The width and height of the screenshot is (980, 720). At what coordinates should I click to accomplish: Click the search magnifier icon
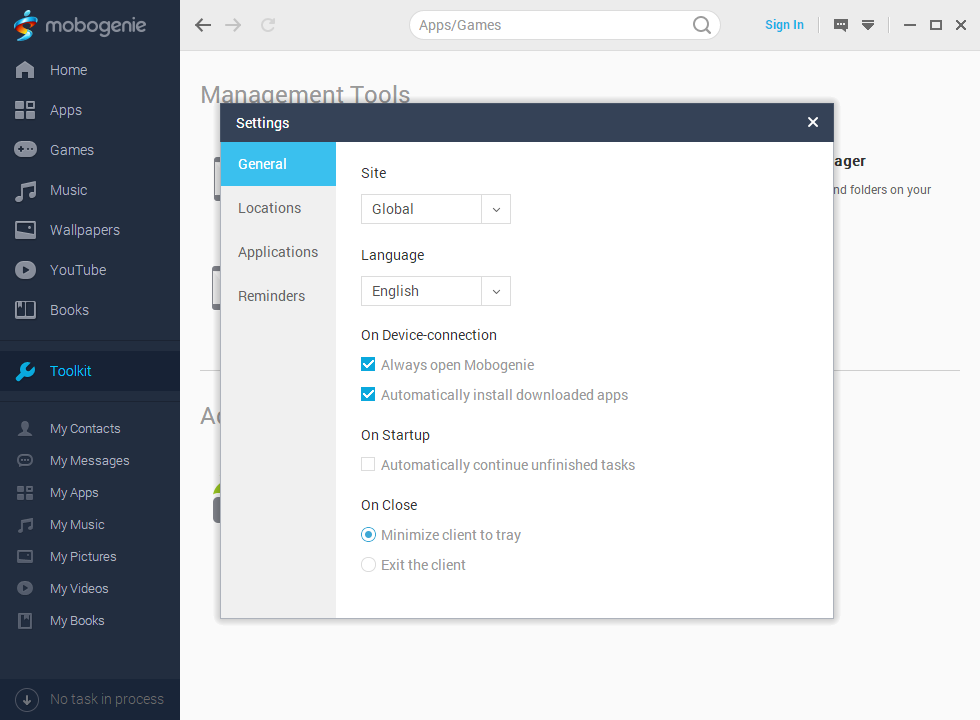pyautogui.click(x=702, y=25)
